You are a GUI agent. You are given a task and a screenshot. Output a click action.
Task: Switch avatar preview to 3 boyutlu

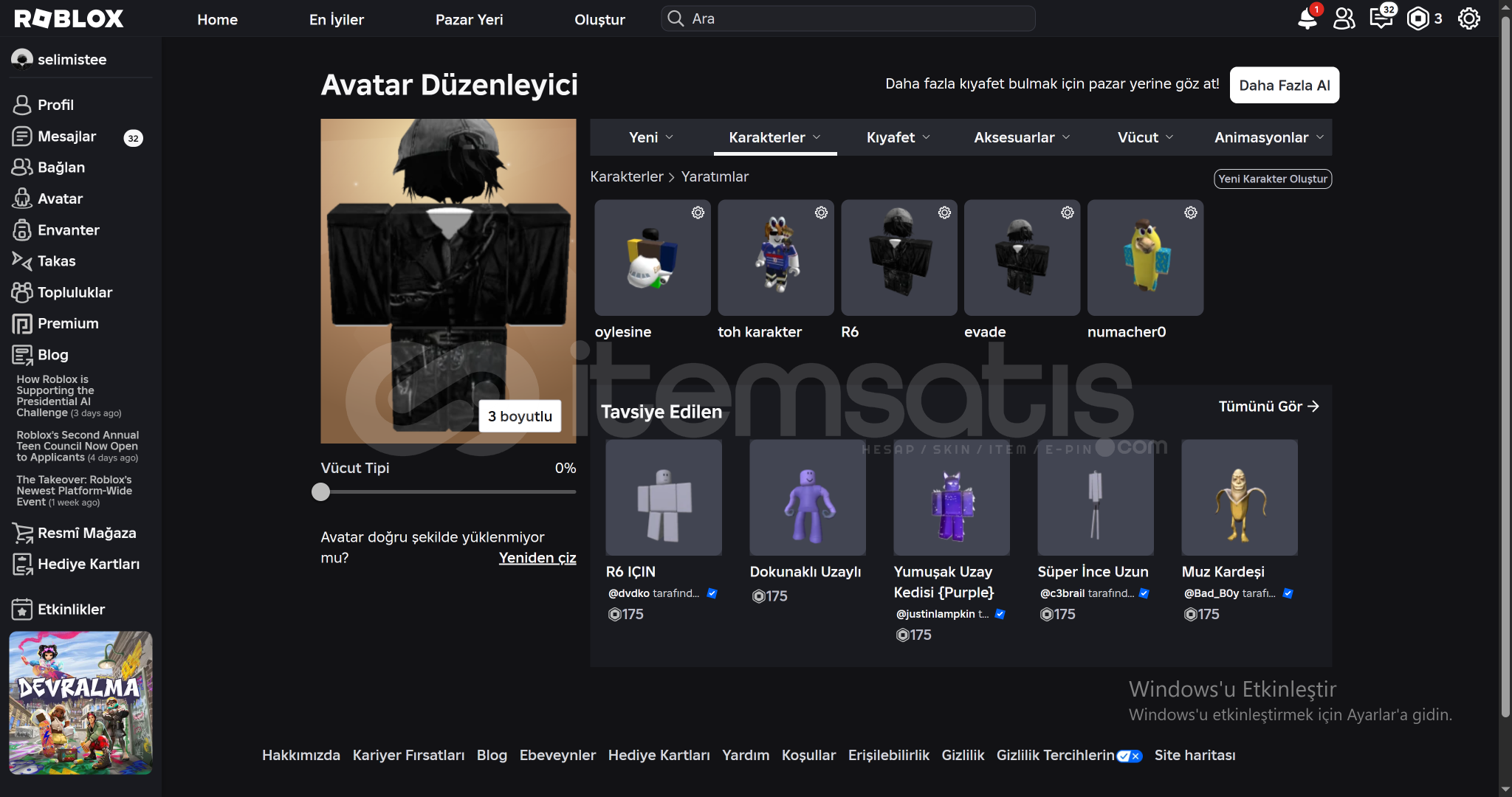(520, 416)
